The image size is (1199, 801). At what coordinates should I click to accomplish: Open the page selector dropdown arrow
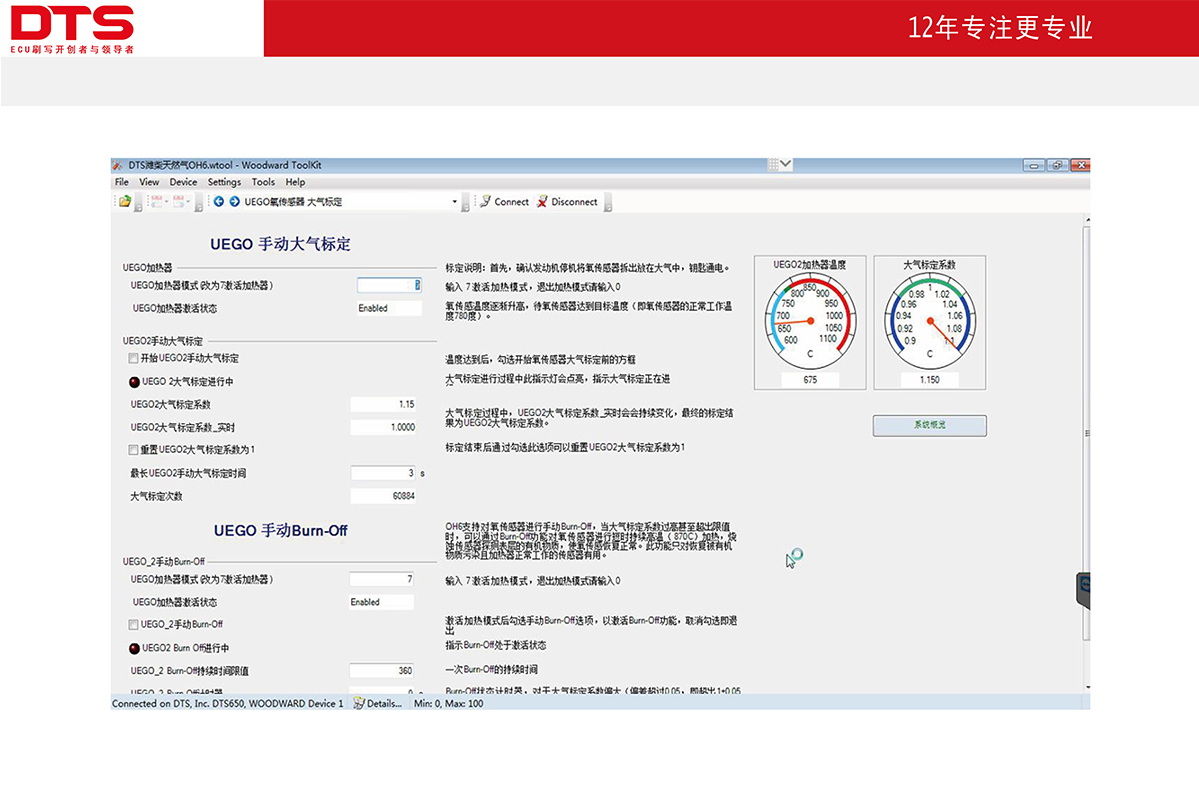pos(454,202)
